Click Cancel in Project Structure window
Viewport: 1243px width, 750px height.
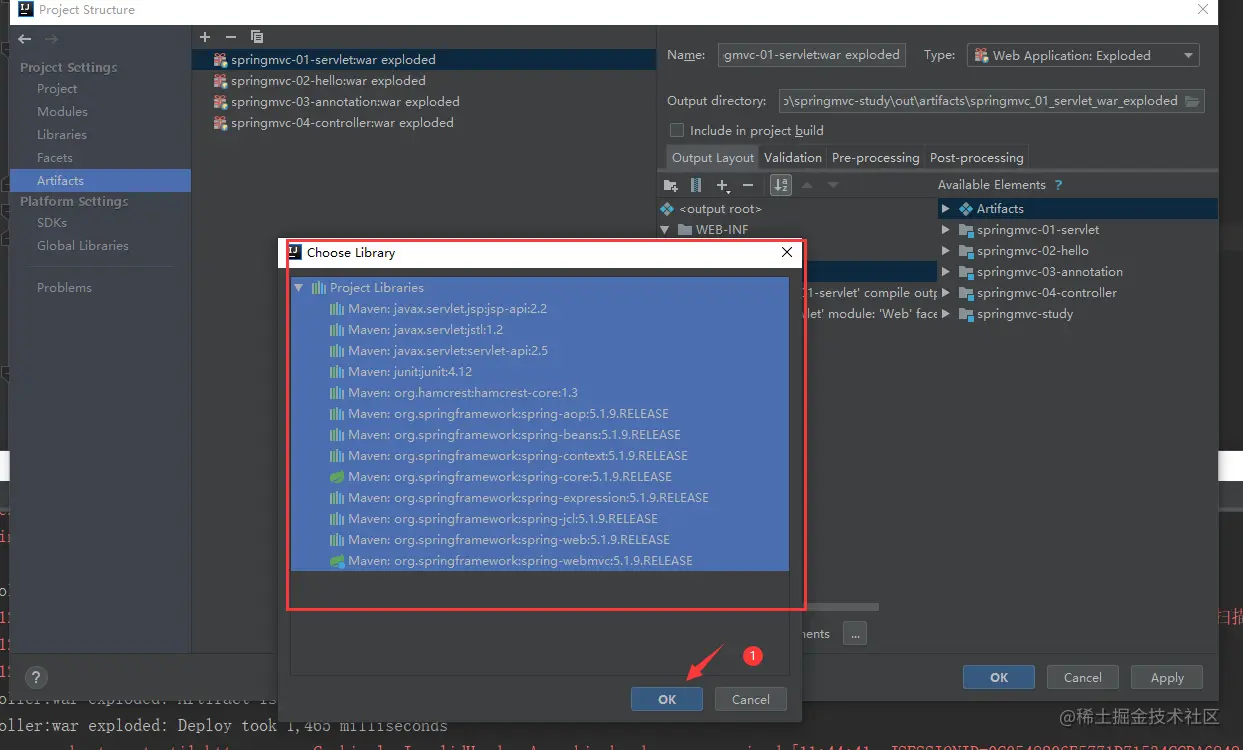pos(1083,677)
